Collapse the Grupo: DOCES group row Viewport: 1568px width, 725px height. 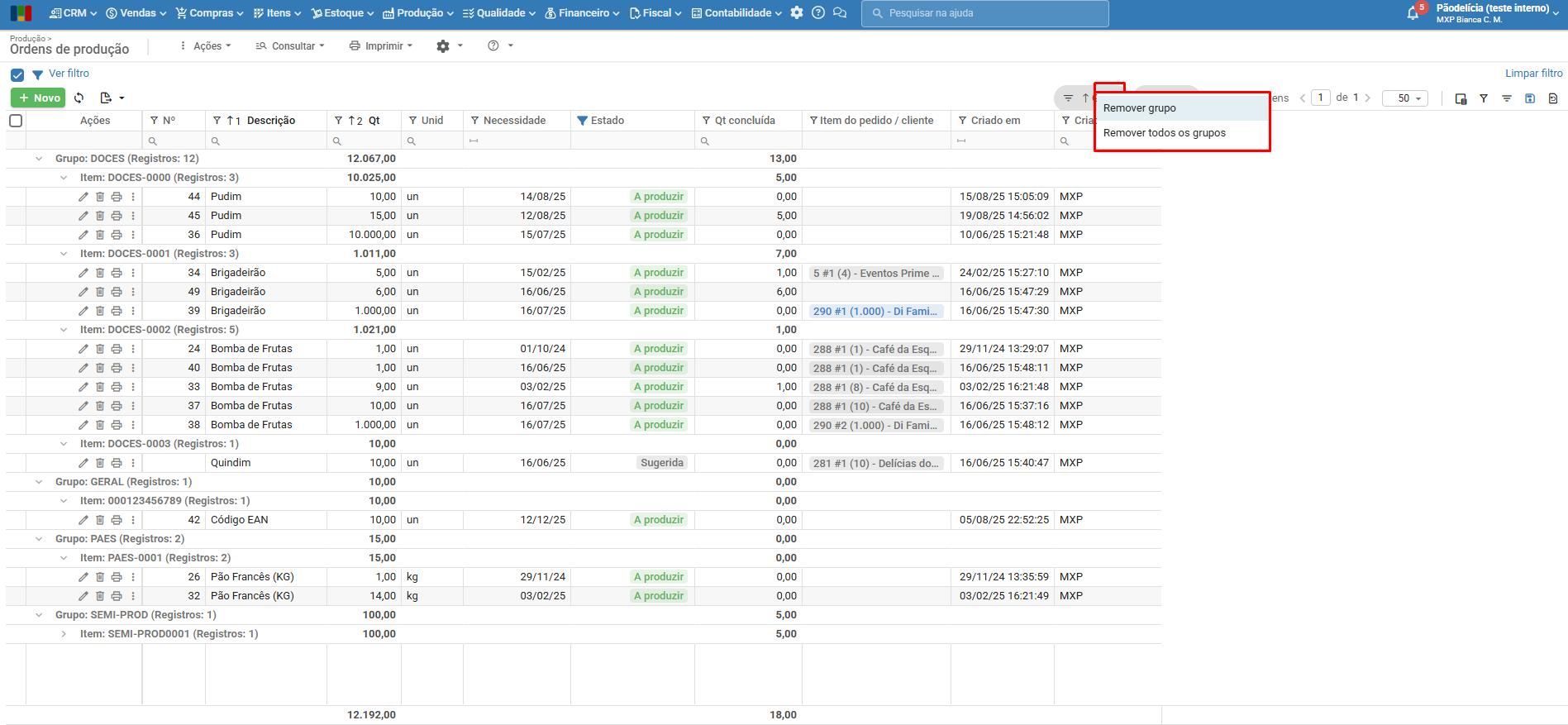click(39, 159)
